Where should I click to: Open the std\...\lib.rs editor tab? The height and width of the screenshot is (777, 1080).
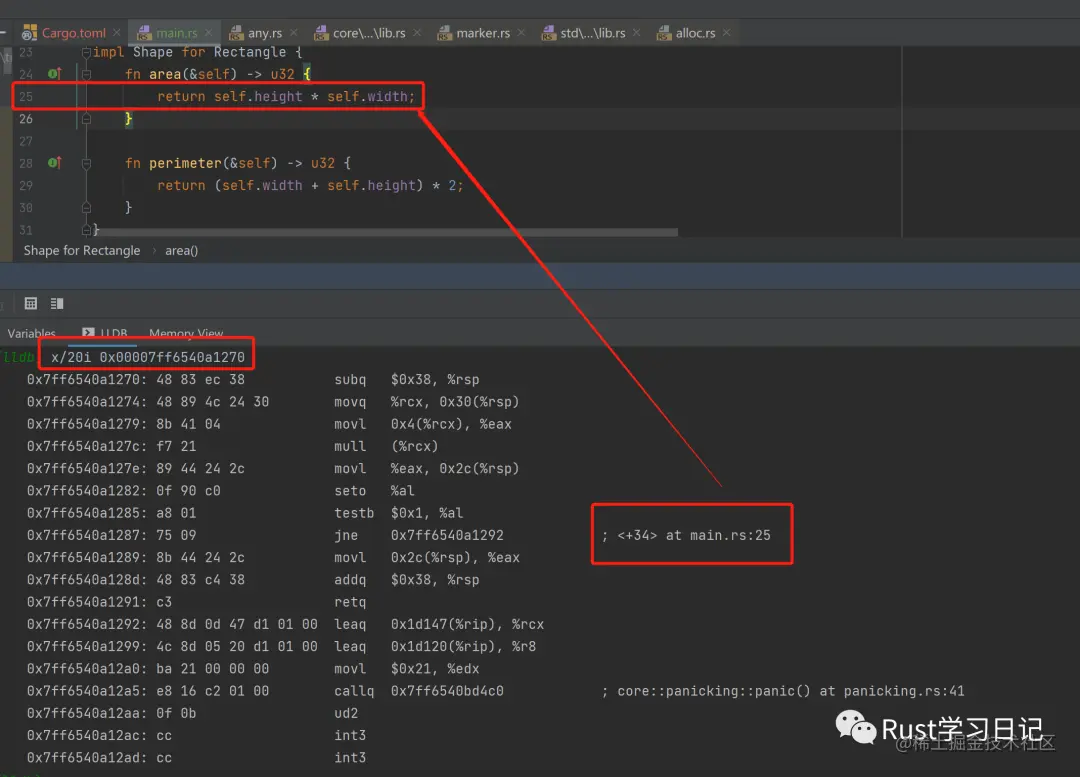coord(593,33)
